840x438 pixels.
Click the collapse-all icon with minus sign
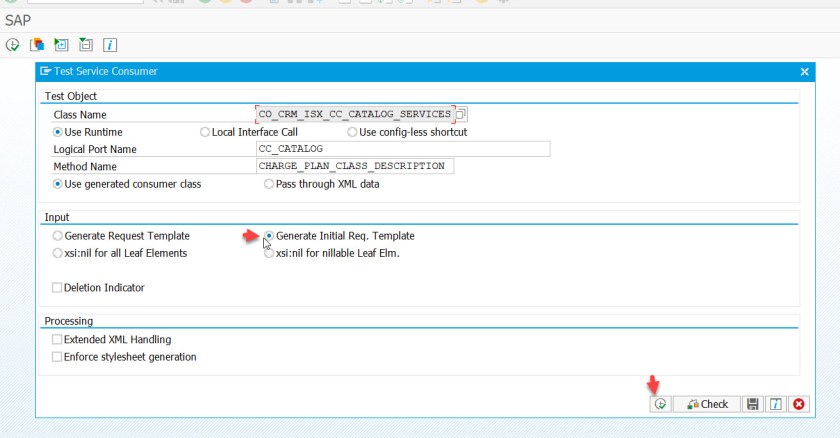86,45
